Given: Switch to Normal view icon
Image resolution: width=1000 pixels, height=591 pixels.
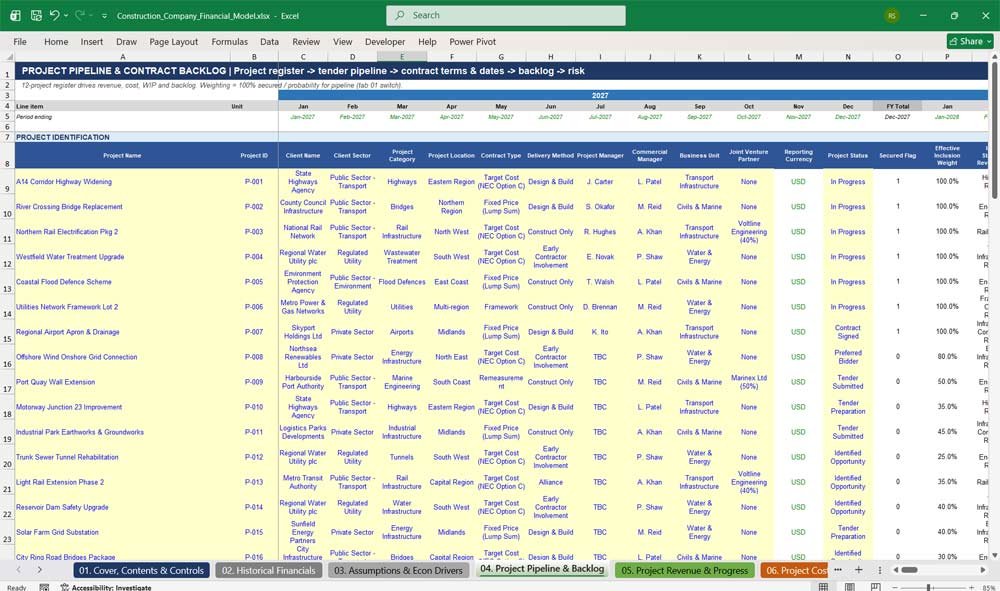Looking at the screenshot, I should pyautogui.click(x=823, y=587).
